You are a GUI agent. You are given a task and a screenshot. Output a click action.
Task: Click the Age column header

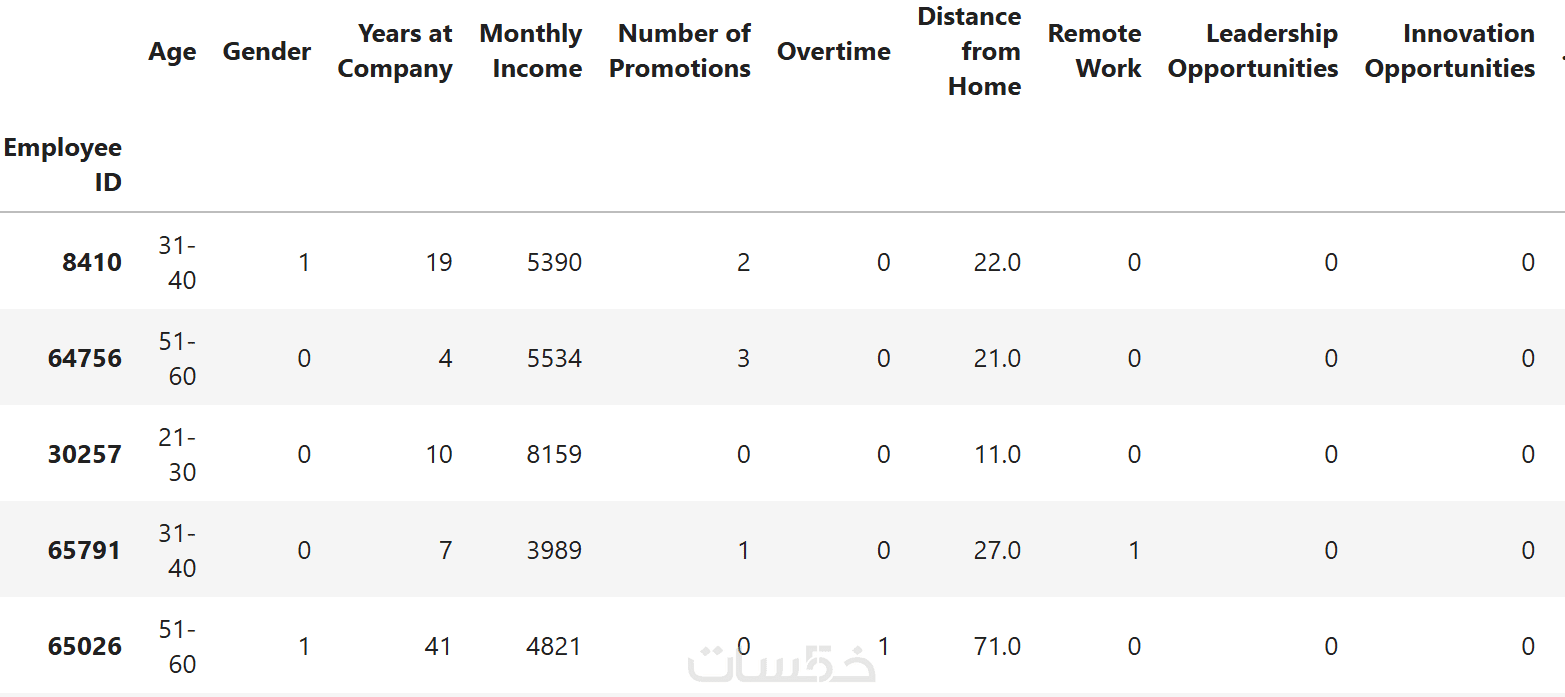click(172, 52)
